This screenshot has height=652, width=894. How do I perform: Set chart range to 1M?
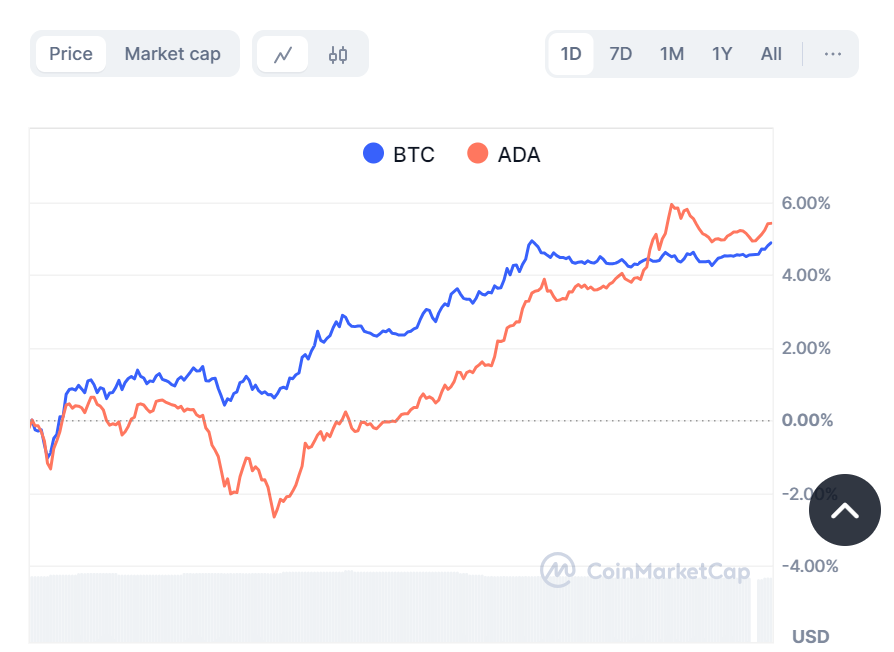672,54
